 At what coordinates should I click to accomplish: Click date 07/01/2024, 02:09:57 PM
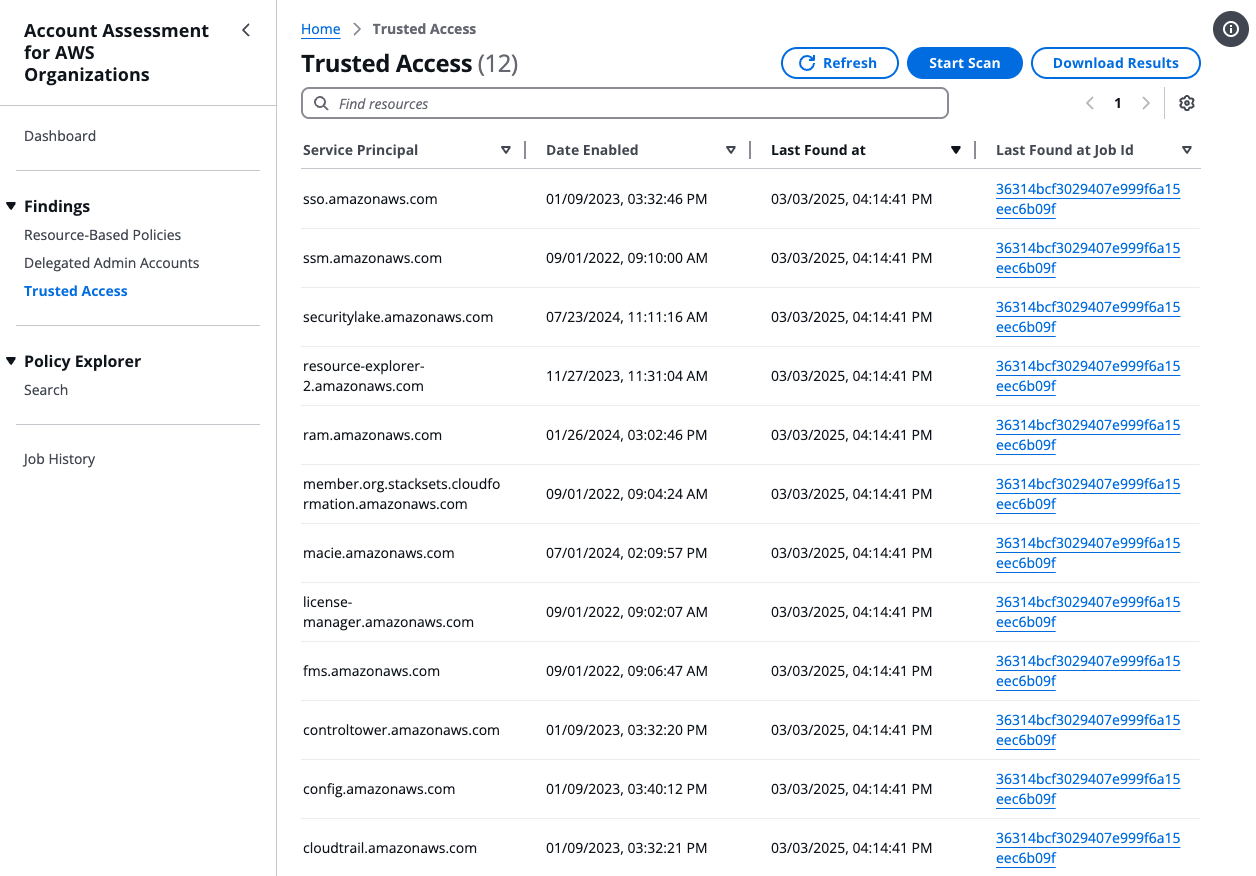click(x=627, y=553)
